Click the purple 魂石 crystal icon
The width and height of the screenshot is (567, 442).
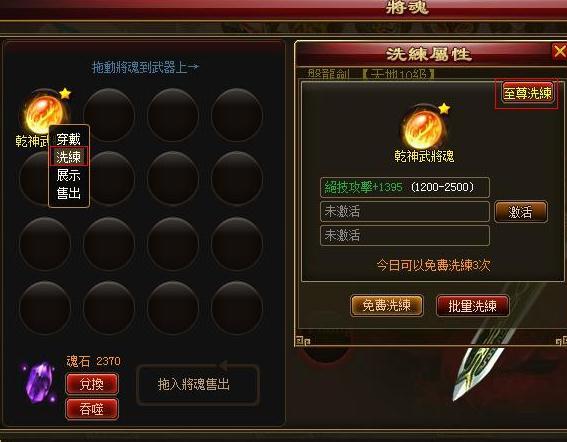click(x=39, y=383)
